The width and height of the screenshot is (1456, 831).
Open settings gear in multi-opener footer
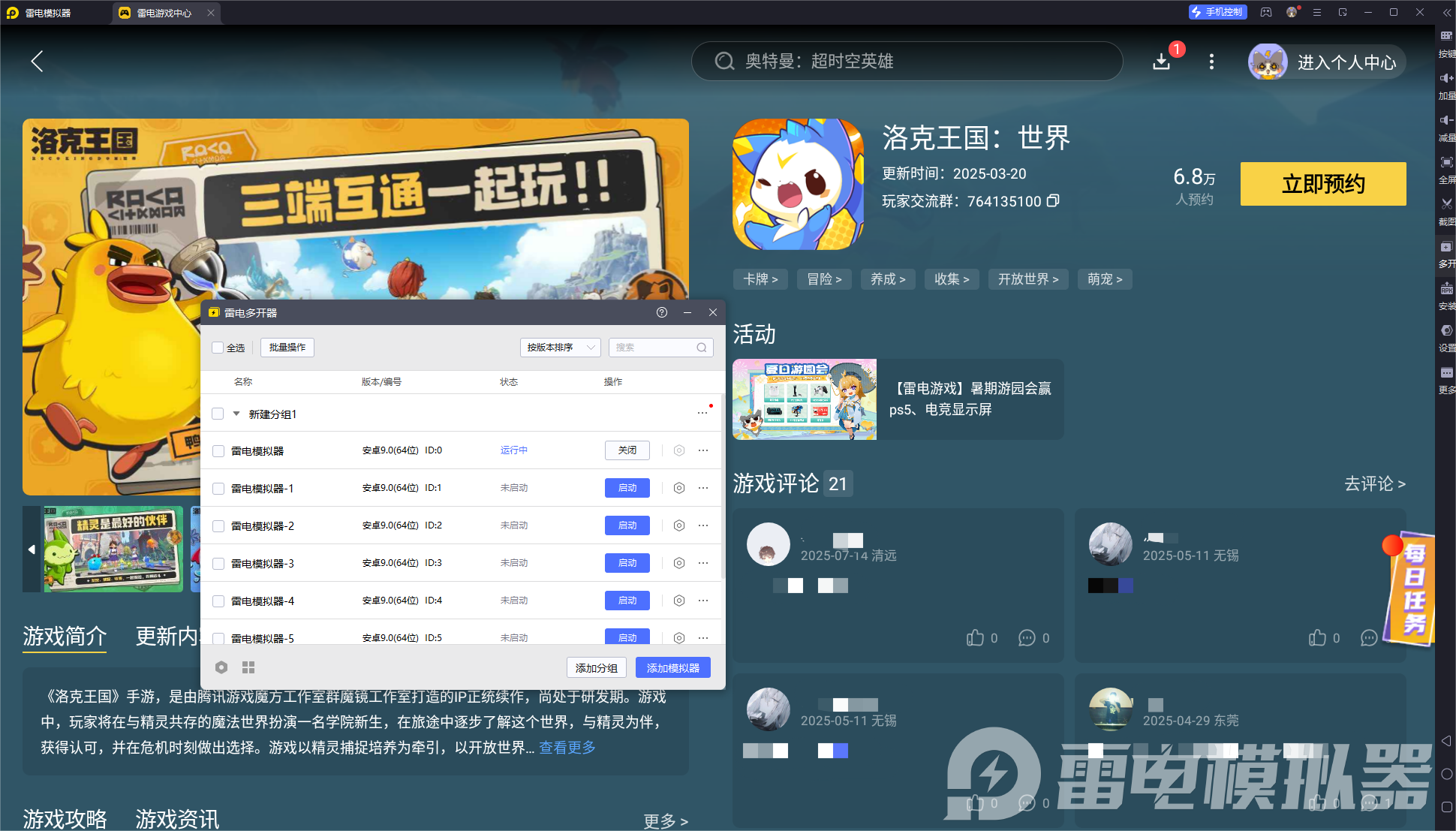point(221,667)
